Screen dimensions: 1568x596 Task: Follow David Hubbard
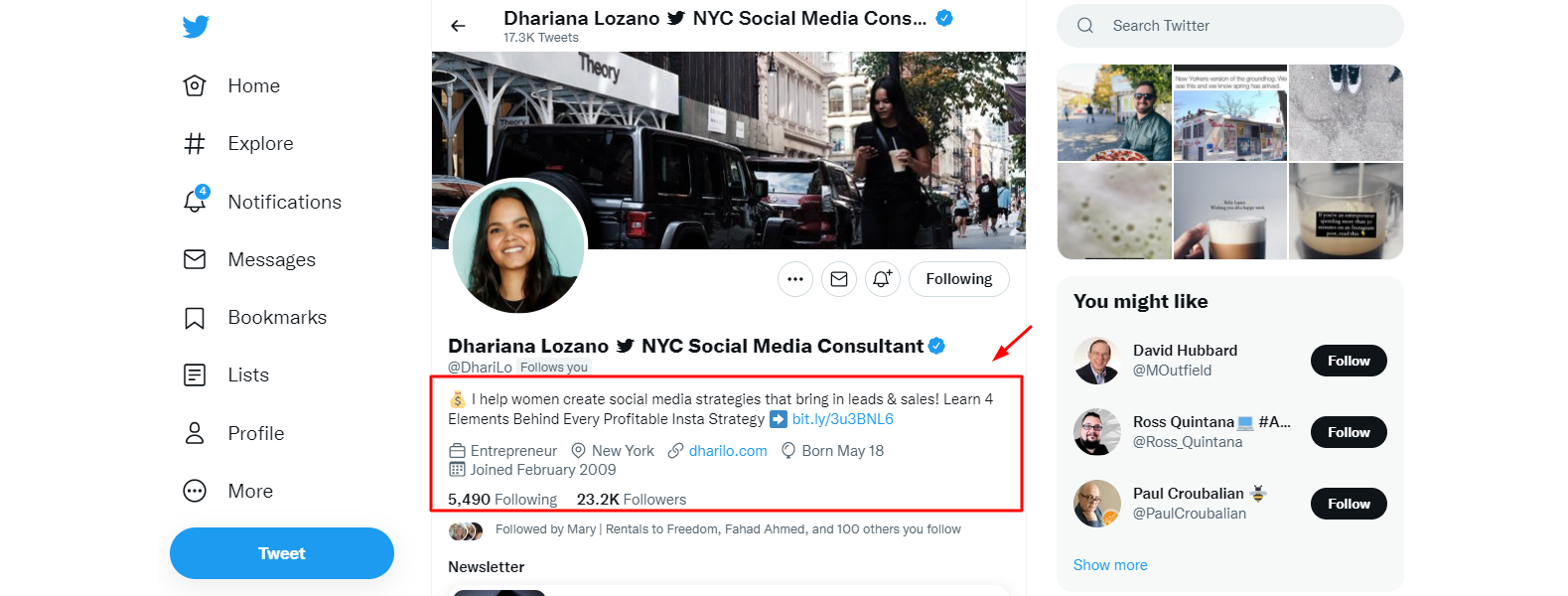click(1348, 360)
